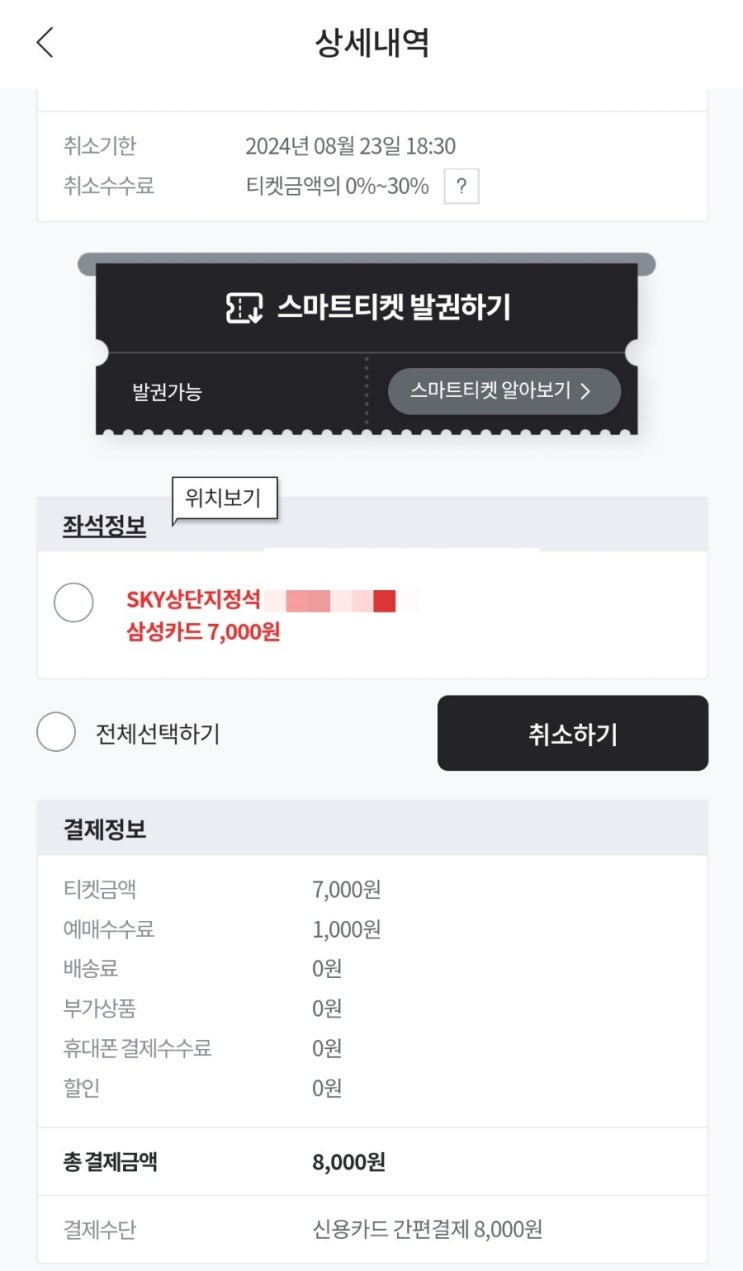
Task: Open the cancellation fee help question mark
Action: tap(461, 186)
